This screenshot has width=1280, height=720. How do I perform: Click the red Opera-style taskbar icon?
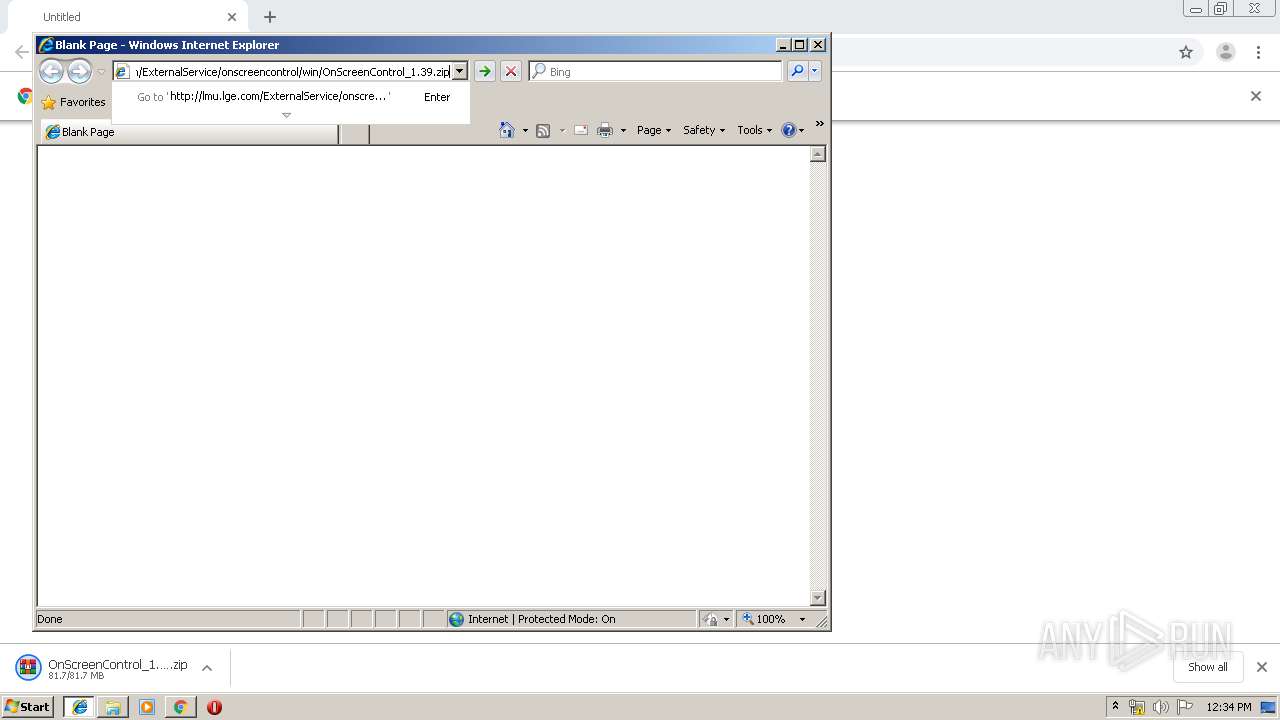pos(214,707)
